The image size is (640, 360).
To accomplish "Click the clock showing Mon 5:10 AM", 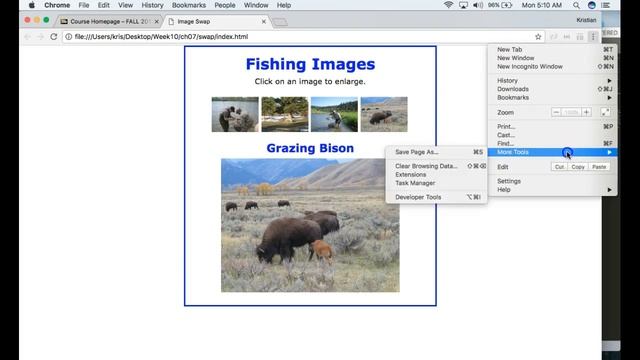I will (x=542, y=5).
